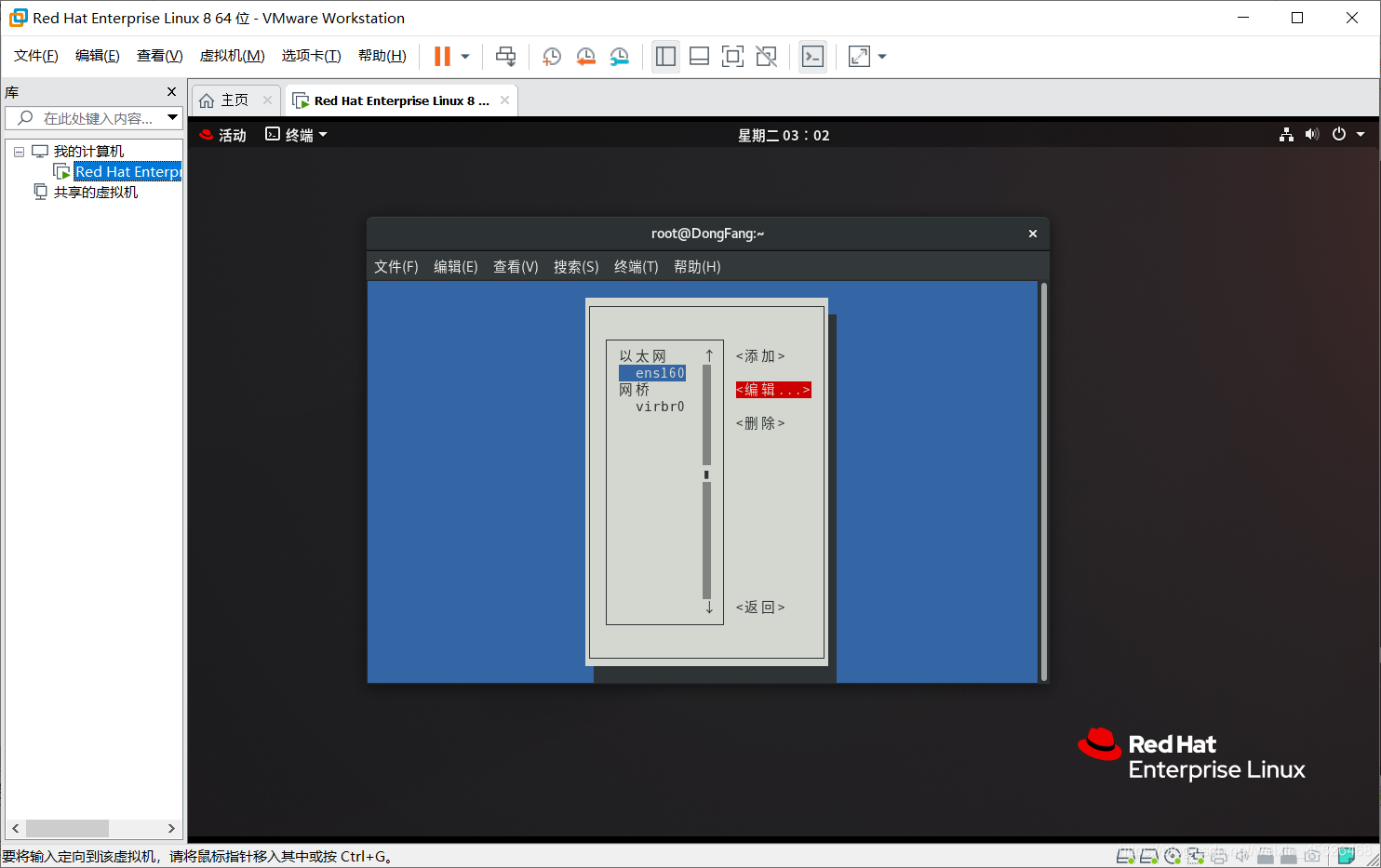
Task: Collapse the 我的计算机 tree node
Action: pos(19,152)
